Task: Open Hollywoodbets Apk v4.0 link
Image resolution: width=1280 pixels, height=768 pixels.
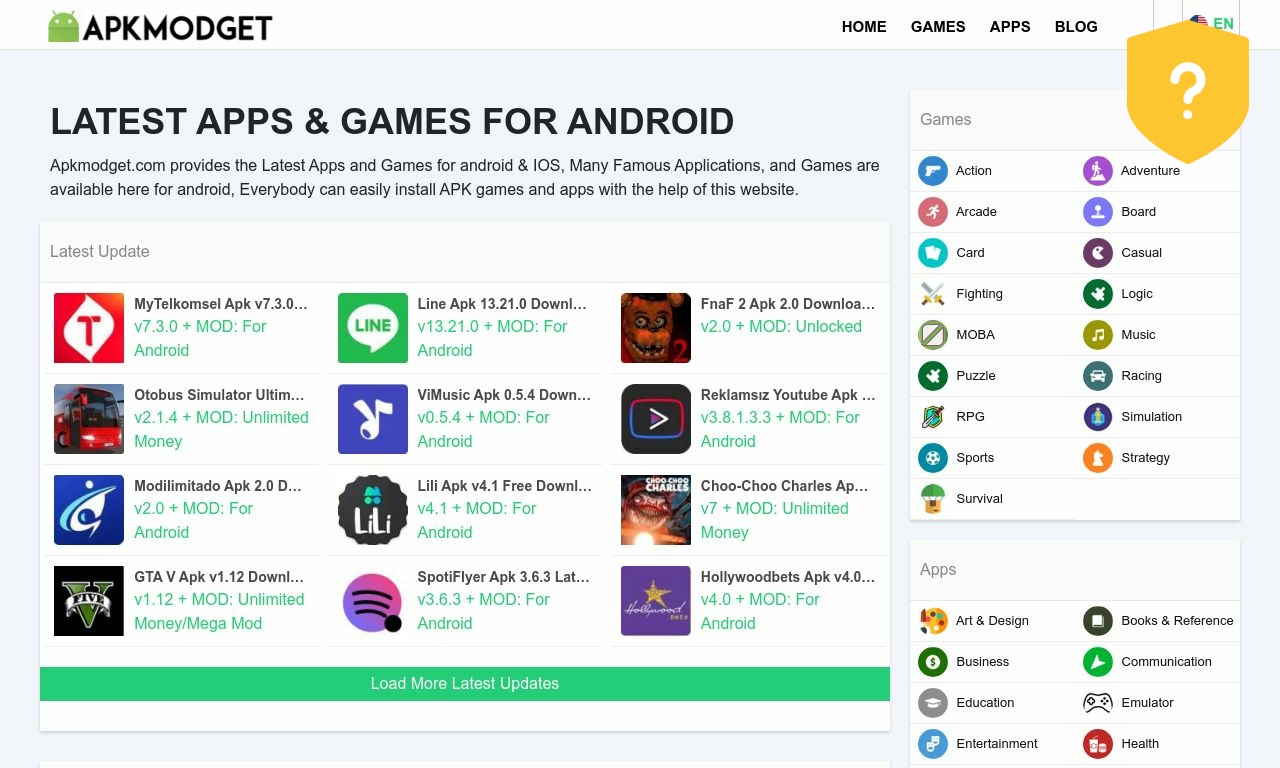Action: 788,577
